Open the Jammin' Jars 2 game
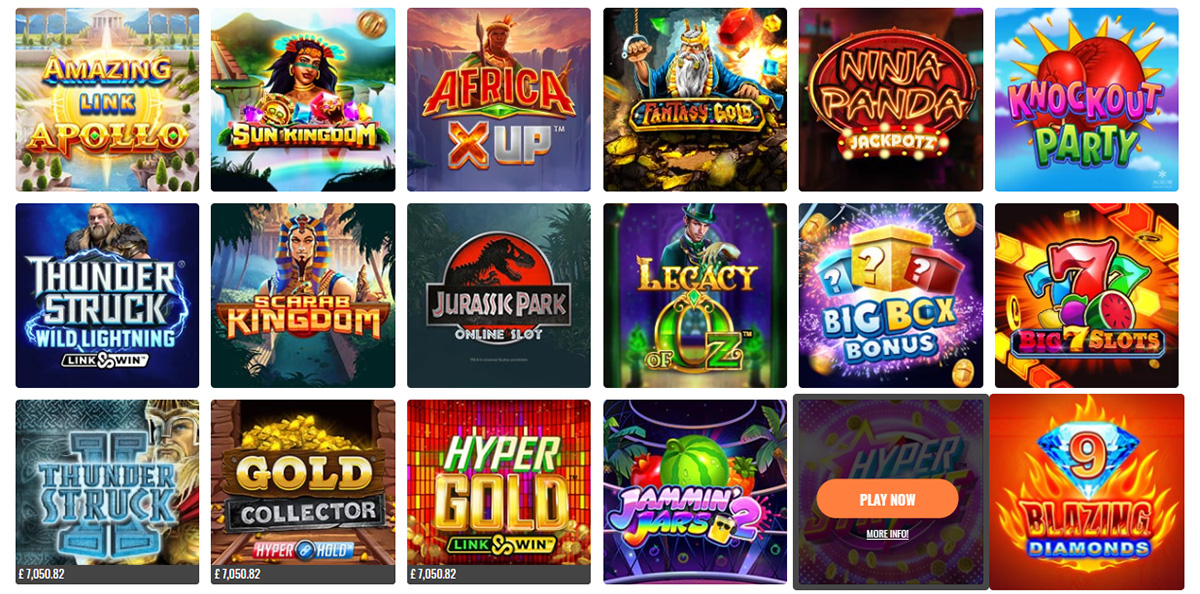1200x594 pixels. 695,491
